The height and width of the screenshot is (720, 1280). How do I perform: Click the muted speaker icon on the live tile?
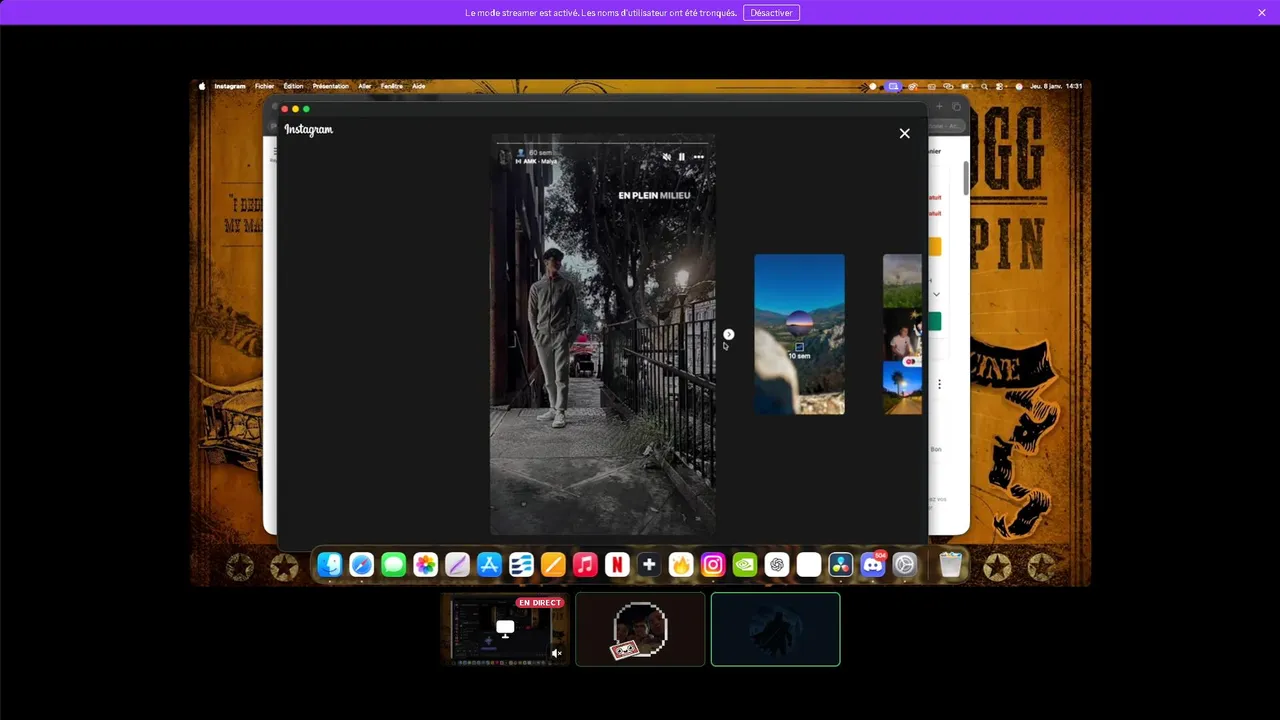click(x=557, y=653)
